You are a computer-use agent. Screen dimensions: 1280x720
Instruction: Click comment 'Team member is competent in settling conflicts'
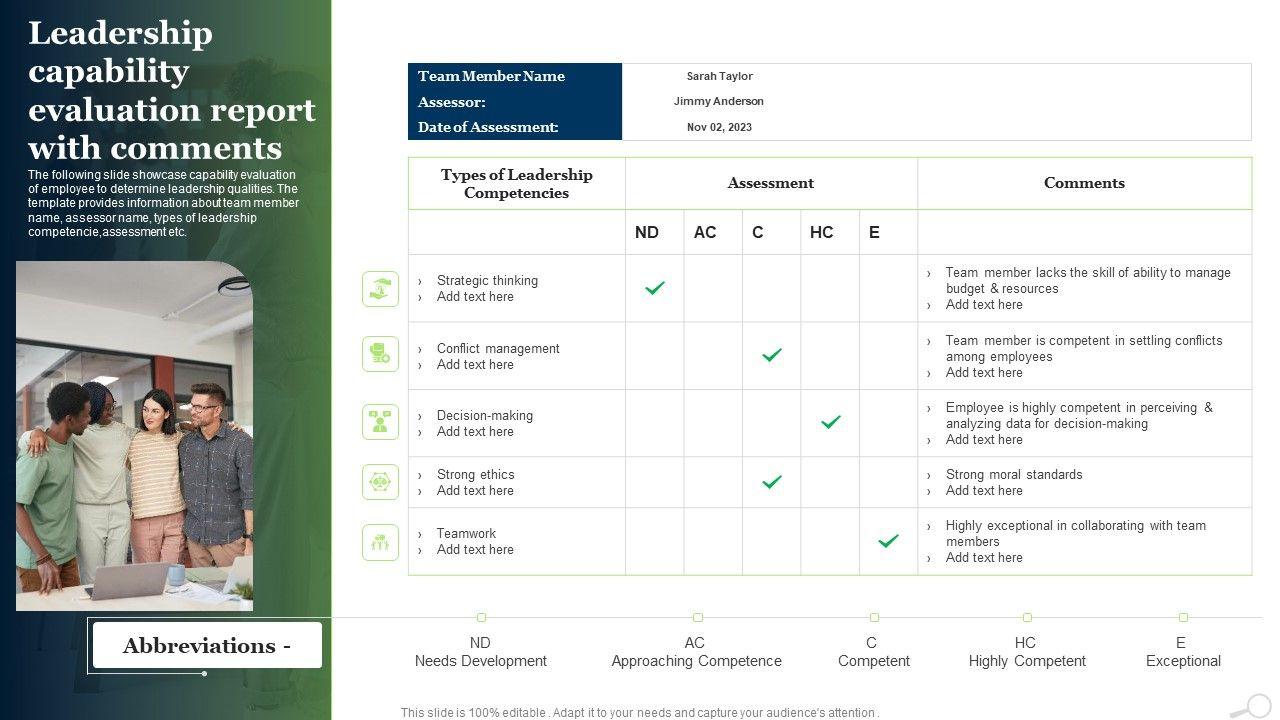pos(1084,348)
